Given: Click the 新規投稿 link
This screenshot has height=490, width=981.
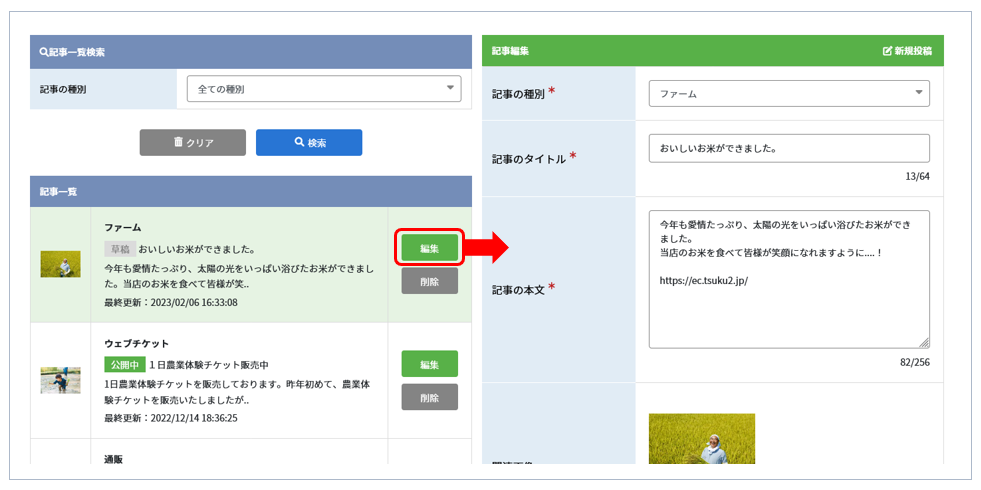Looking at the screenshot, I should tap(907, 51).
